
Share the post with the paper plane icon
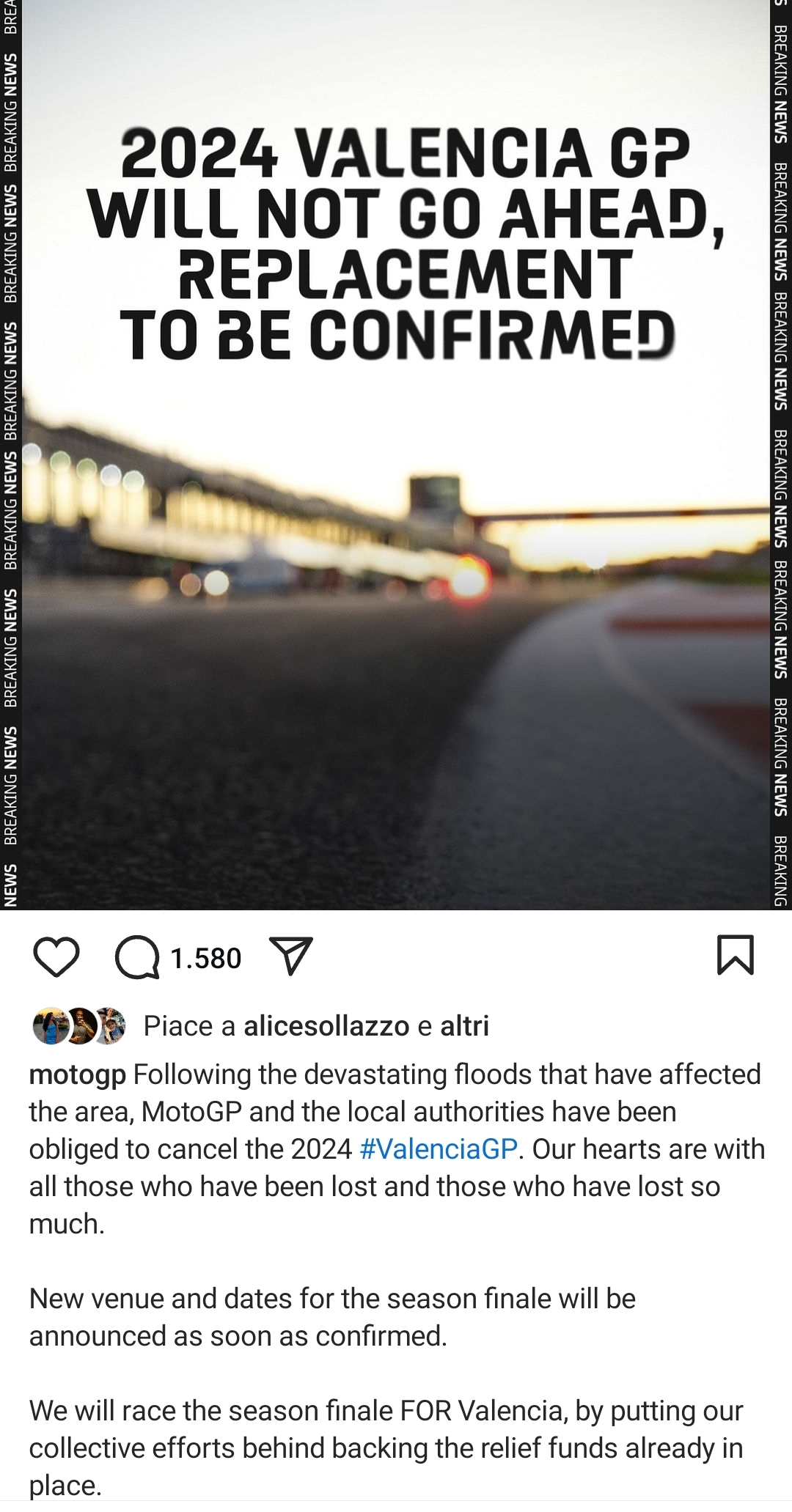point(292,956)
